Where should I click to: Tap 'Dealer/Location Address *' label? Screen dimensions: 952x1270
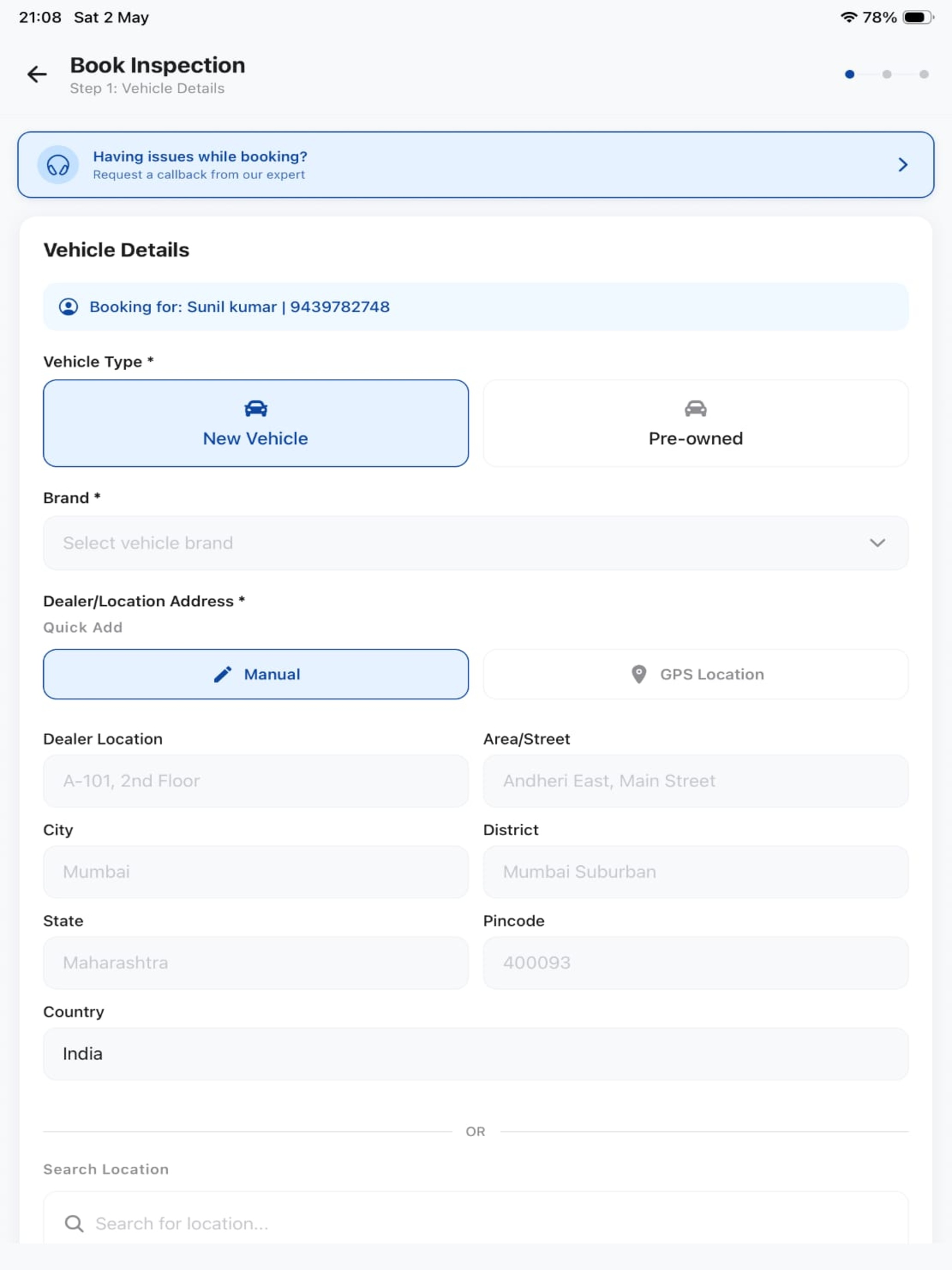[x=144, y=601]
